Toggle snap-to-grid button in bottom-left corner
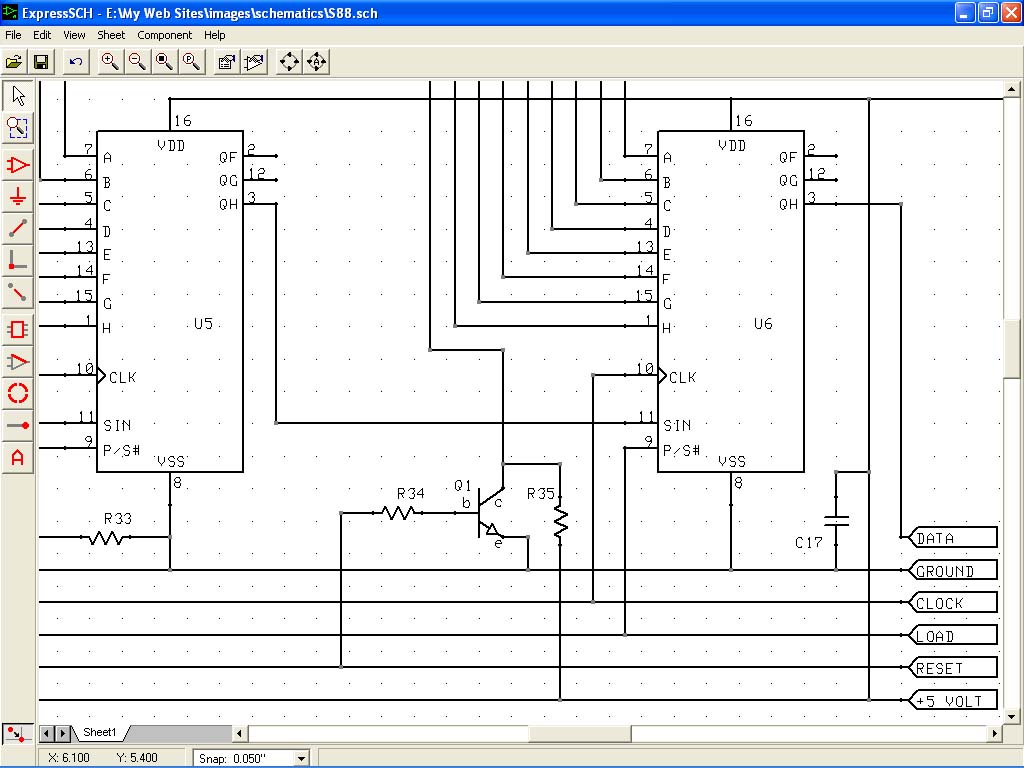 pyautogui.click(x=15, y=734)
